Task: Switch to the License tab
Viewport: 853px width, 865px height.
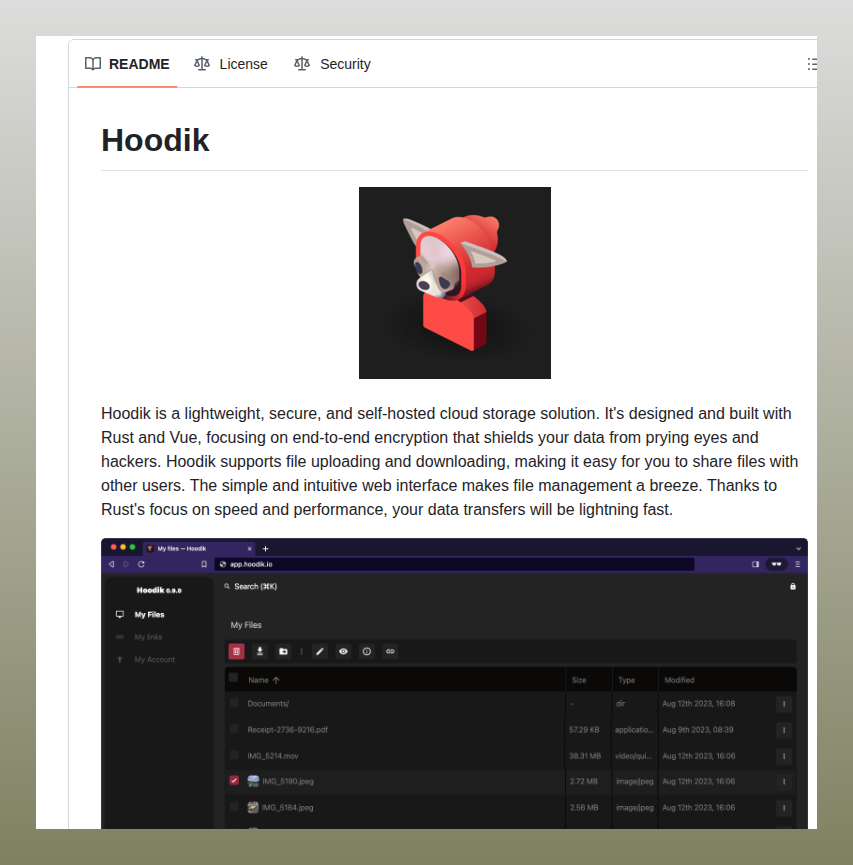Action: pos(231,64)
